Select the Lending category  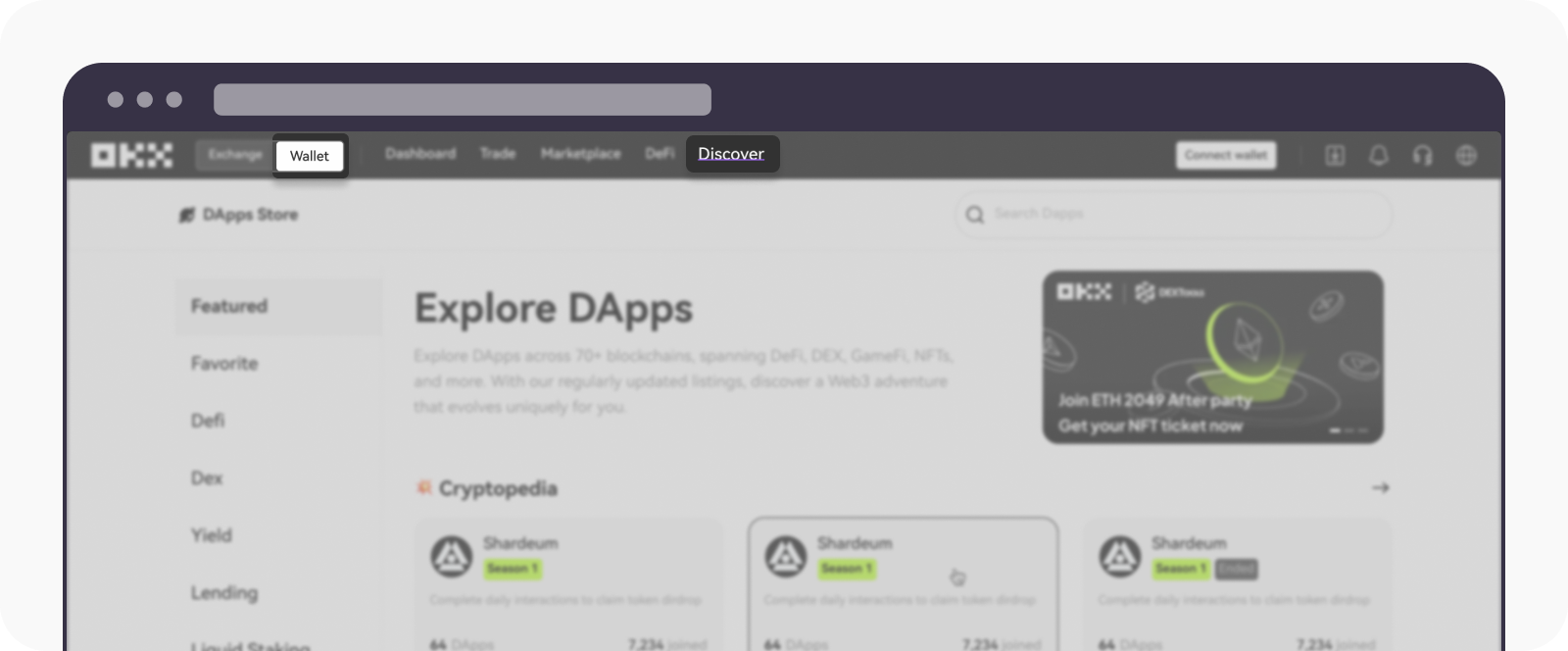pos(279,593)
